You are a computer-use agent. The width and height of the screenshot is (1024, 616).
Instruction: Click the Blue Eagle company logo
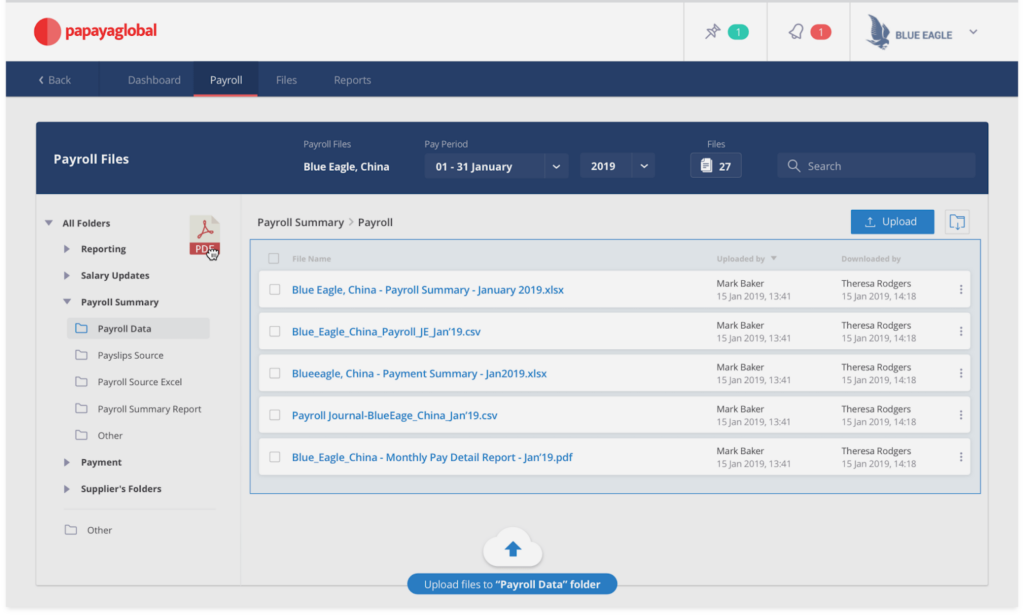[x=878, y=32]
